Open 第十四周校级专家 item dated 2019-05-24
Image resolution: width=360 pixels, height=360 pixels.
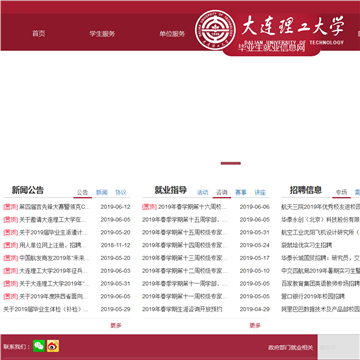[x=185, y=245]
